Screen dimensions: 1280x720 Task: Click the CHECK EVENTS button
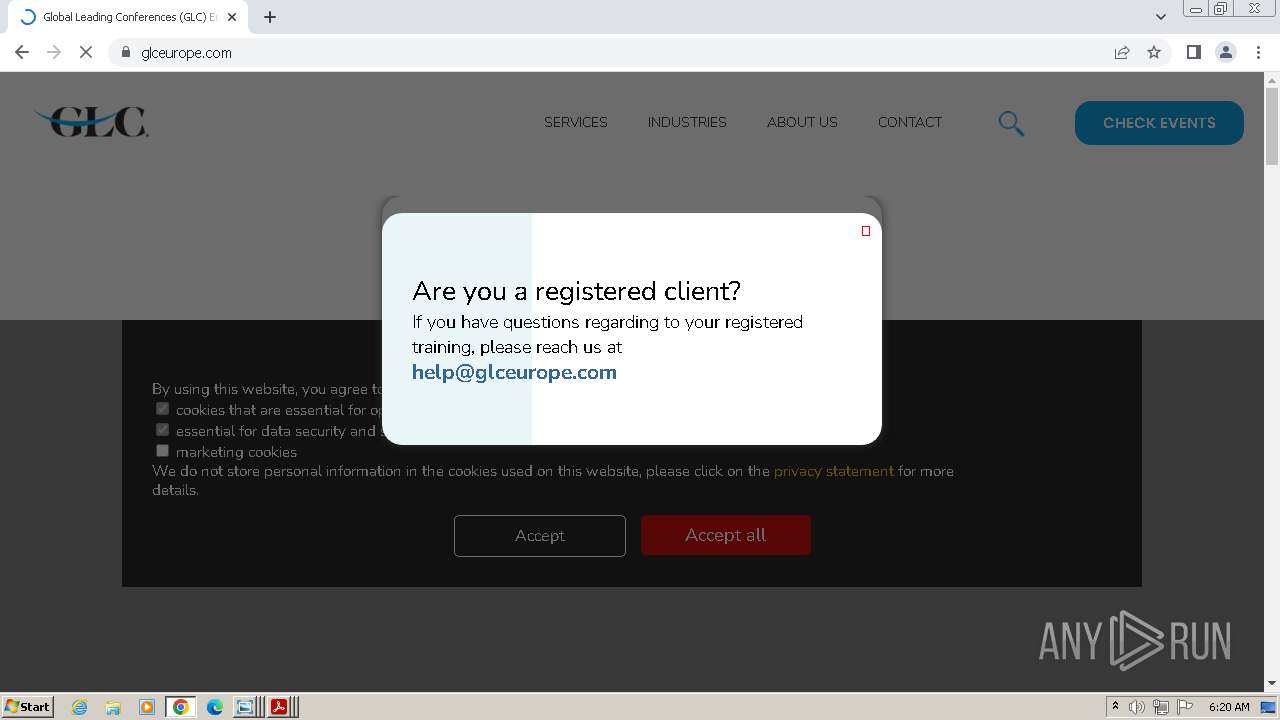click(x=1159, y=123)
